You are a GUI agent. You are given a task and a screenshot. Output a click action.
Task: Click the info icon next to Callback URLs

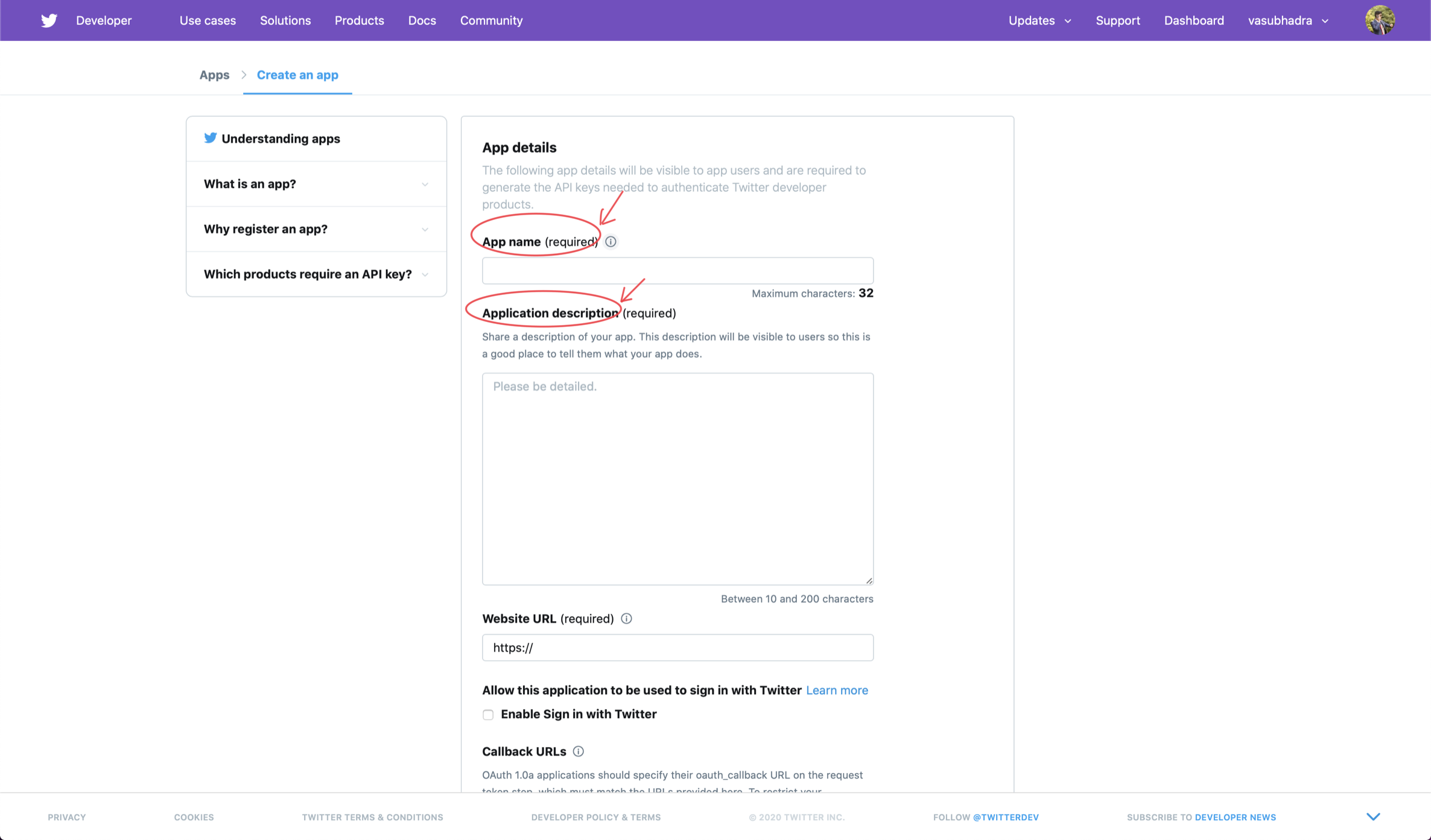578,750
